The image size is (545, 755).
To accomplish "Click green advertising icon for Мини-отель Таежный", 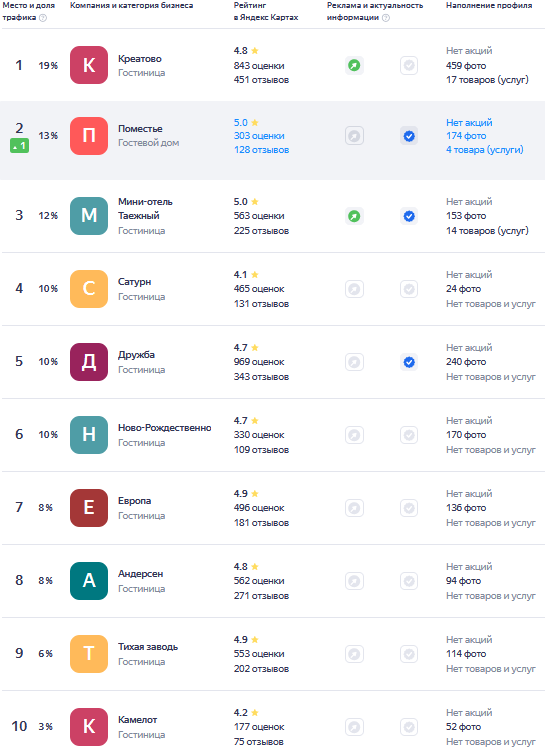I will pyautogui.click(x=354, y=216).
